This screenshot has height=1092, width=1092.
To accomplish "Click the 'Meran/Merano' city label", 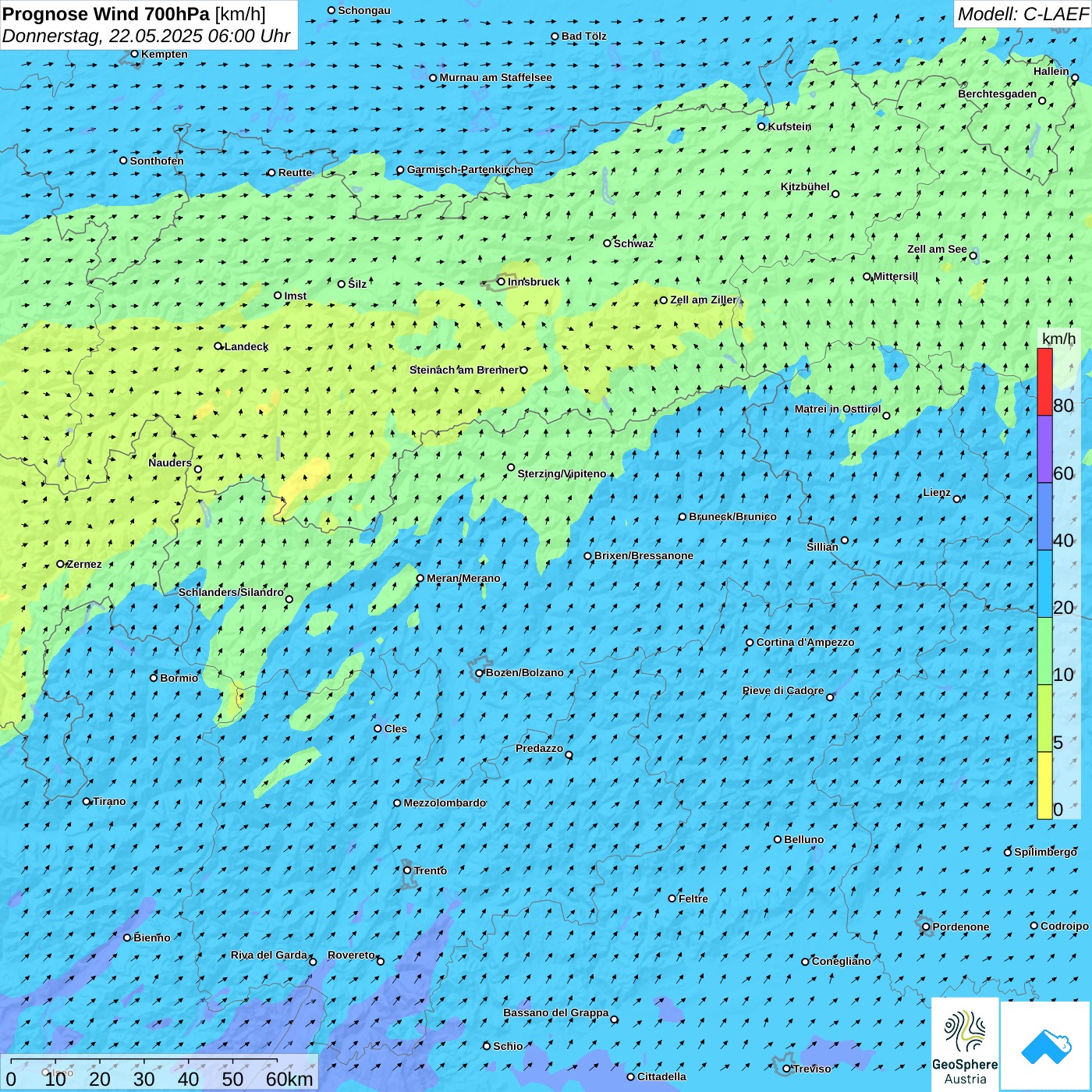I will (x=463, y=578).
